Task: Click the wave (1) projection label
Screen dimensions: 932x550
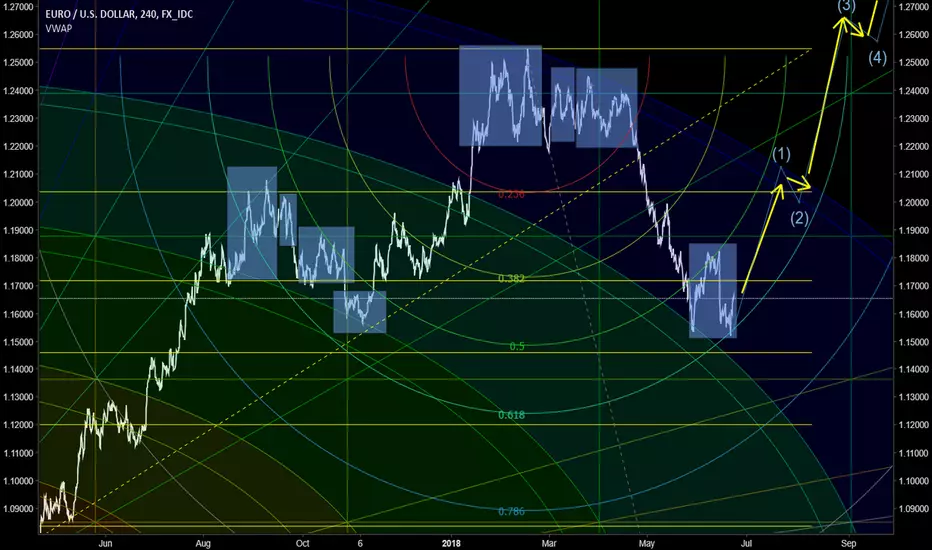Action: click(781, 154)
